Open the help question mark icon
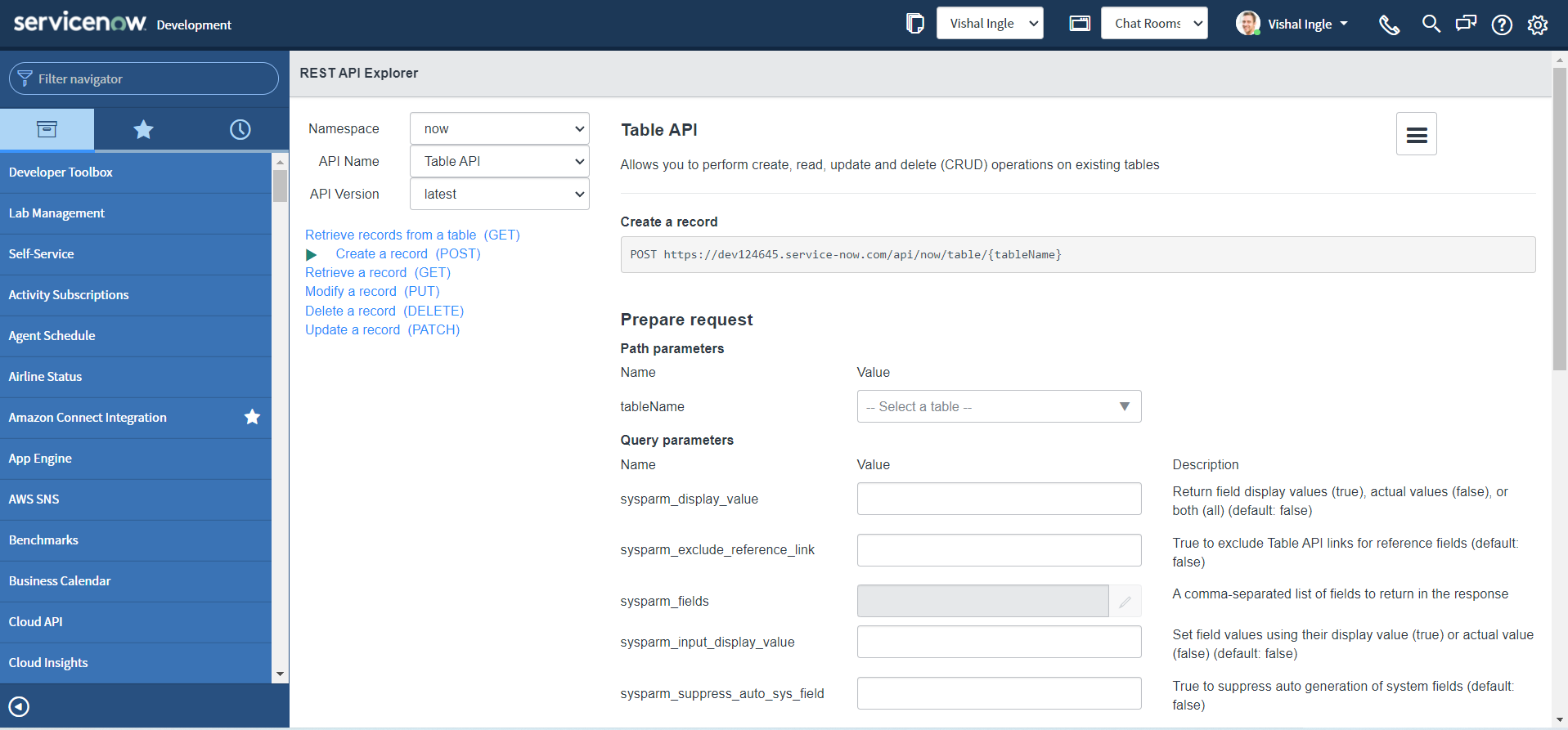 (x=1502, y=25)
